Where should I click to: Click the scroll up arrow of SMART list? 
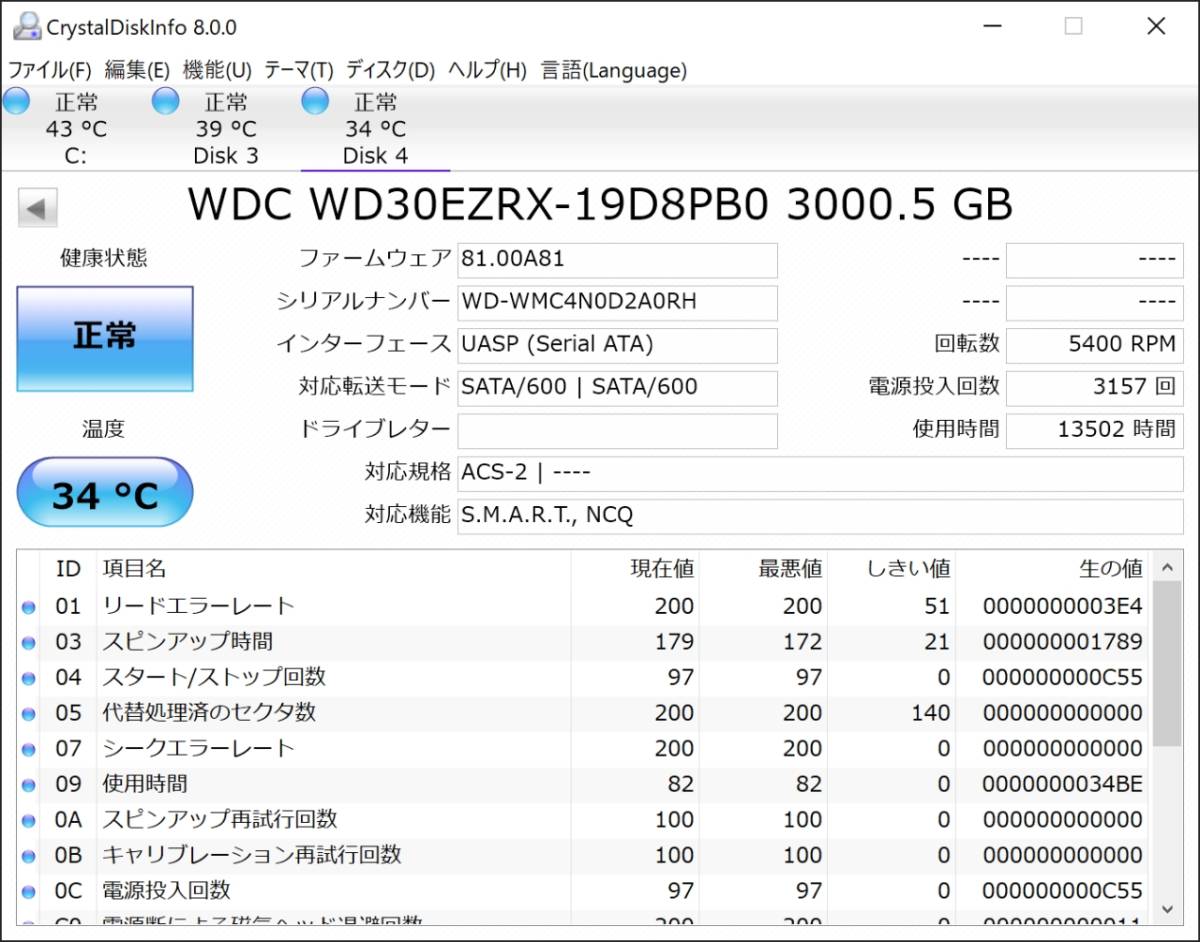(1167, 567)
